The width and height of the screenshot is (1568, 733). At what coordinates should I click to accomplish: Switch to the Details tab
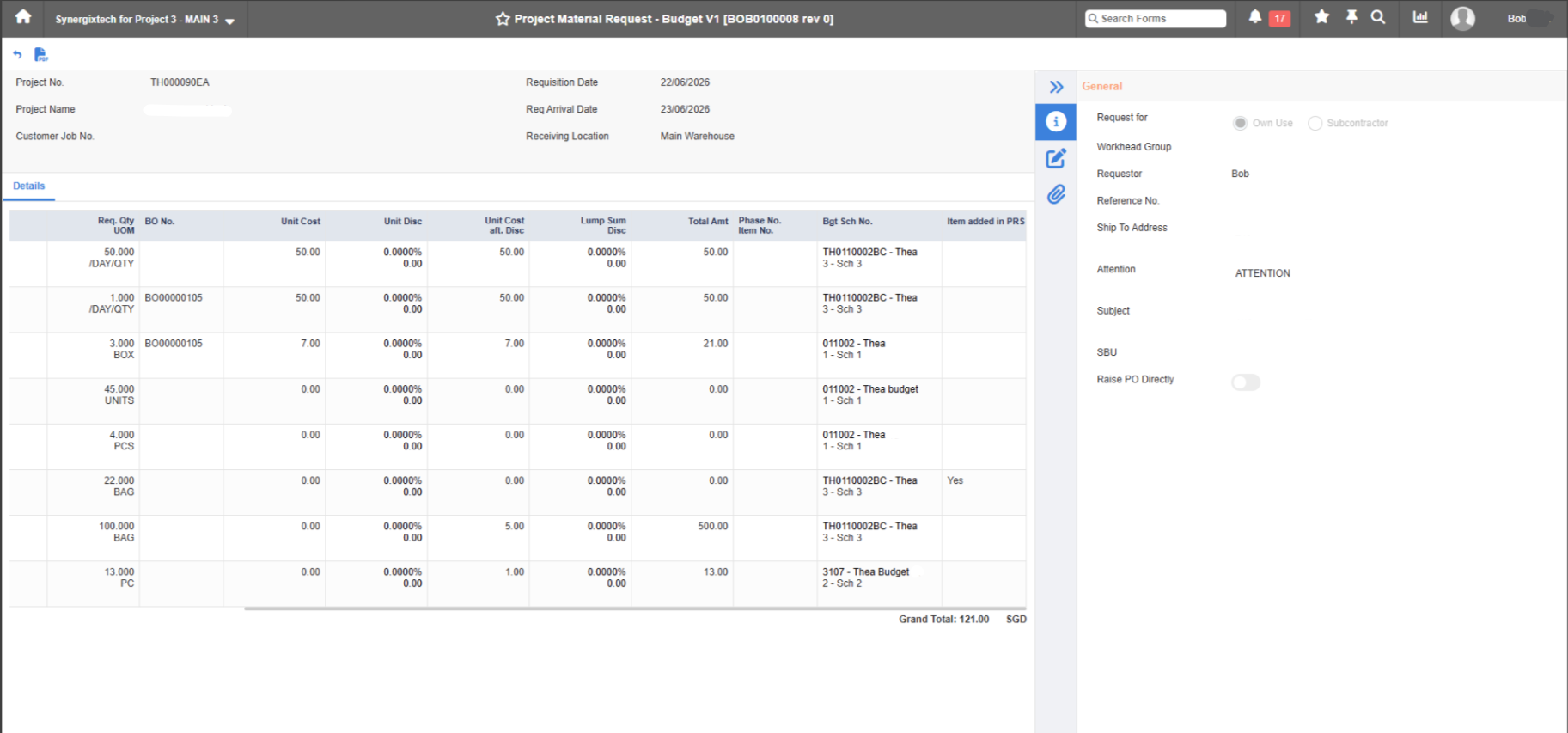click(28, 186)
